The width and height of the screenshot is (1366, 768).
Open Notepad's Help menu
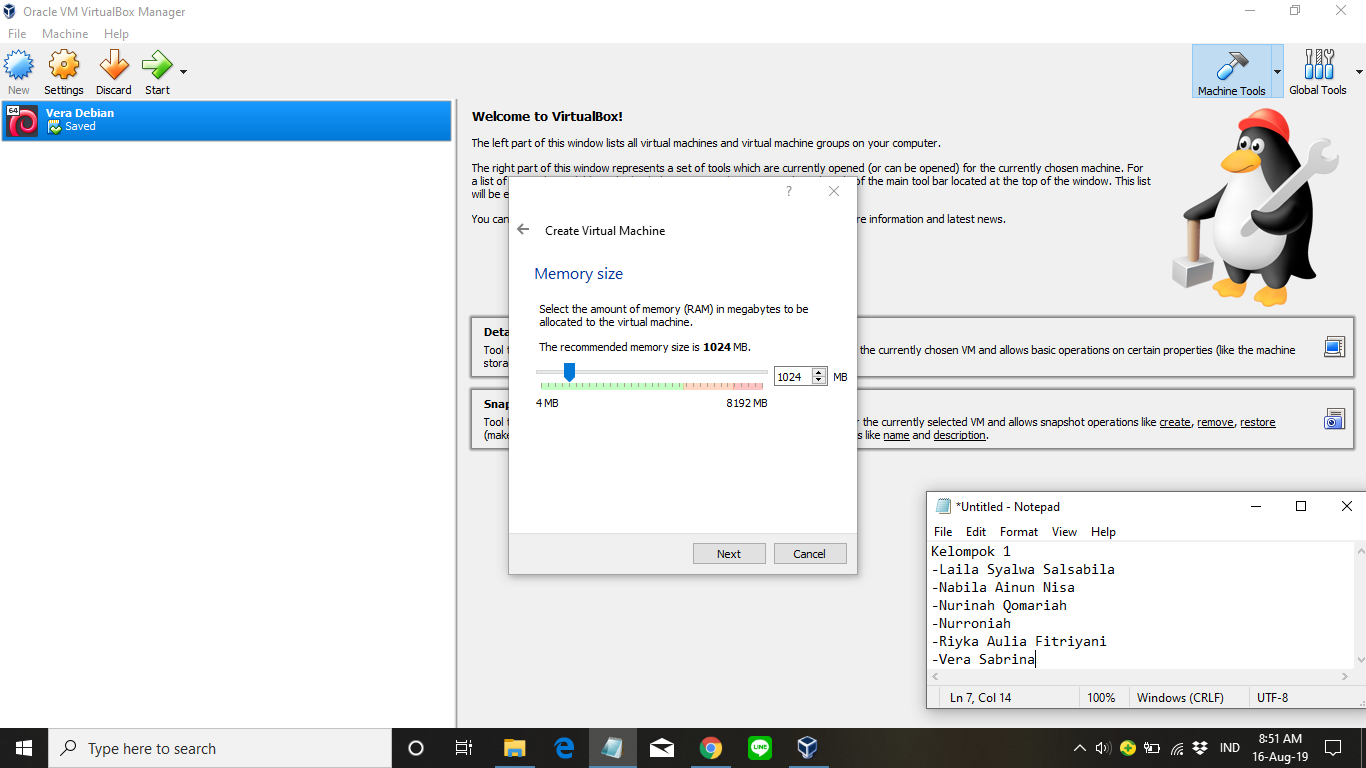point(1103,532)
